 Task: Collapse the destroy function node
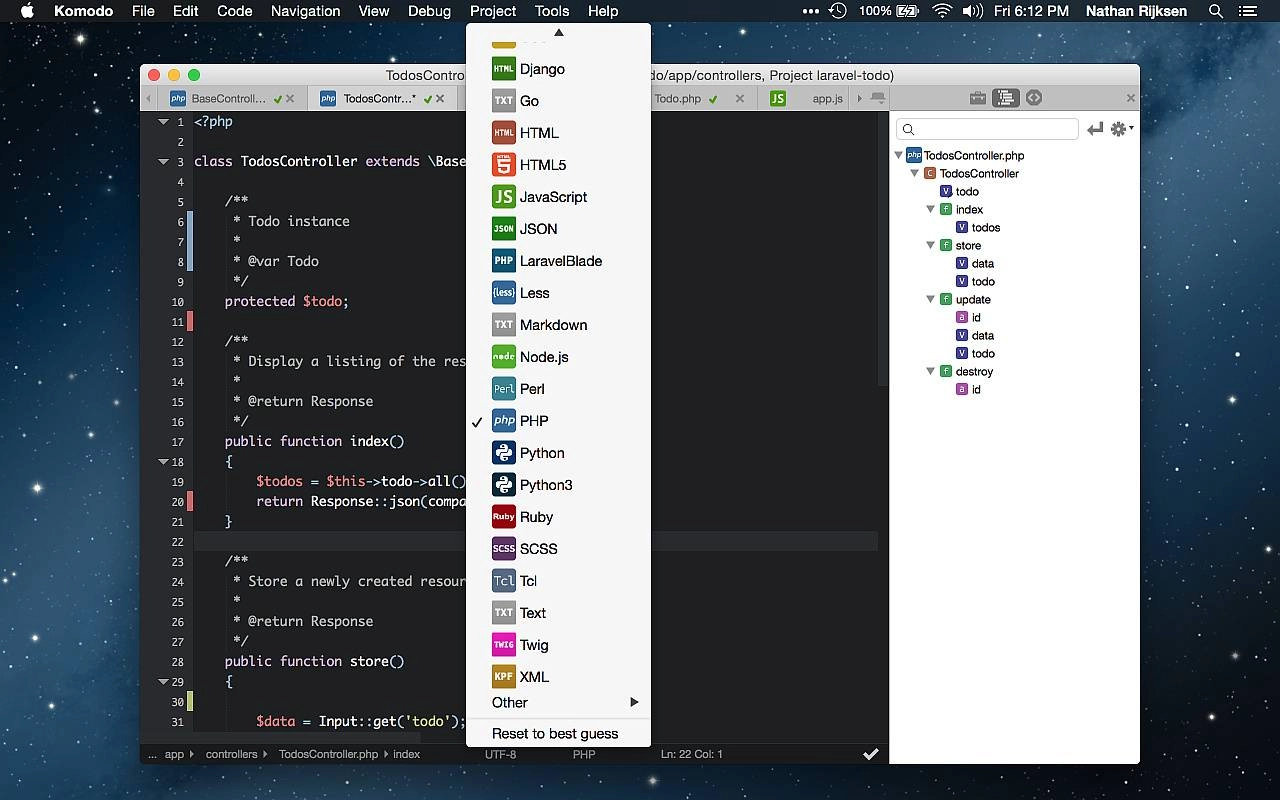click(x=931, y=371)
